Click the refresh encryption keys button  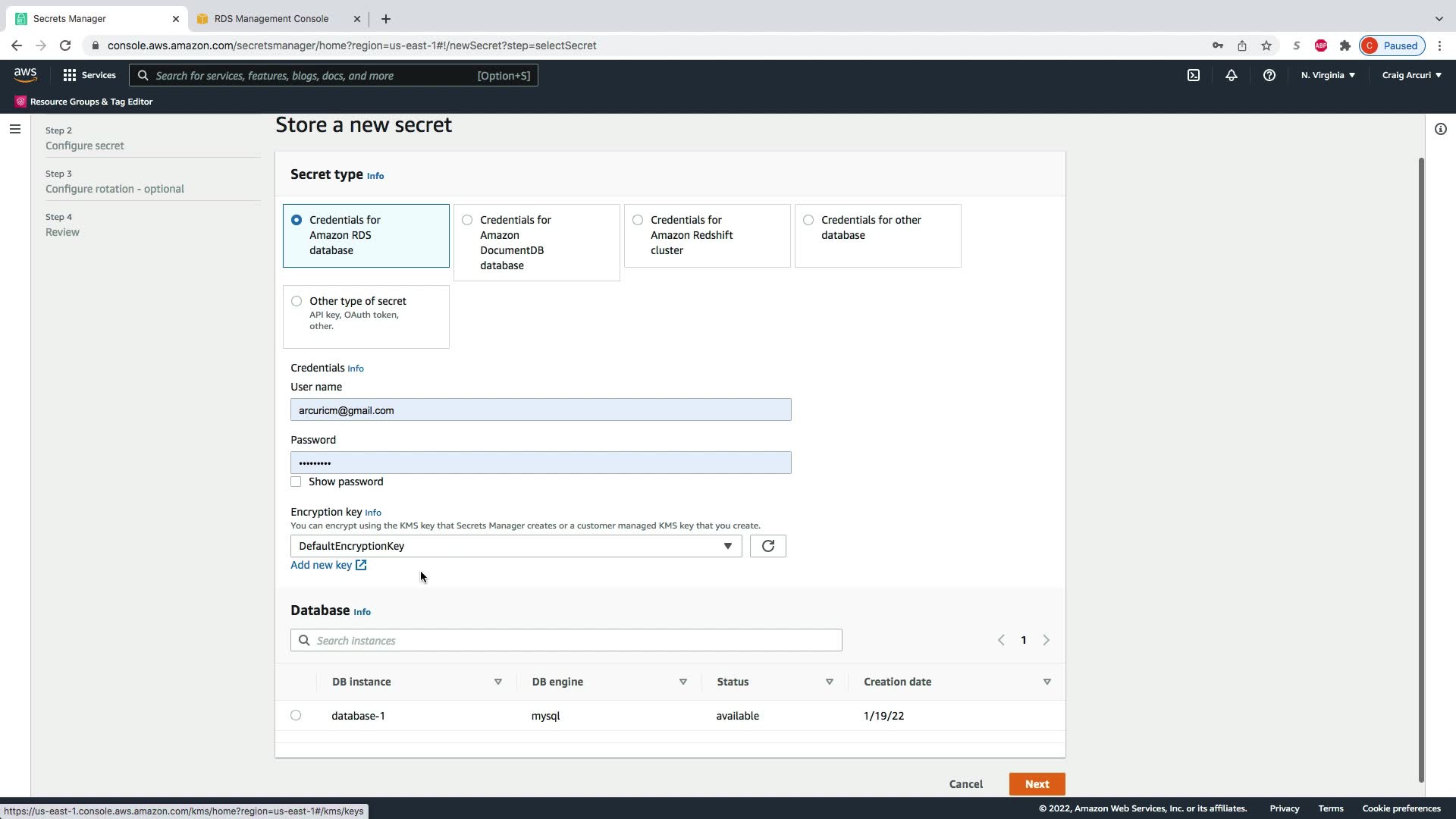pos(767,546)
